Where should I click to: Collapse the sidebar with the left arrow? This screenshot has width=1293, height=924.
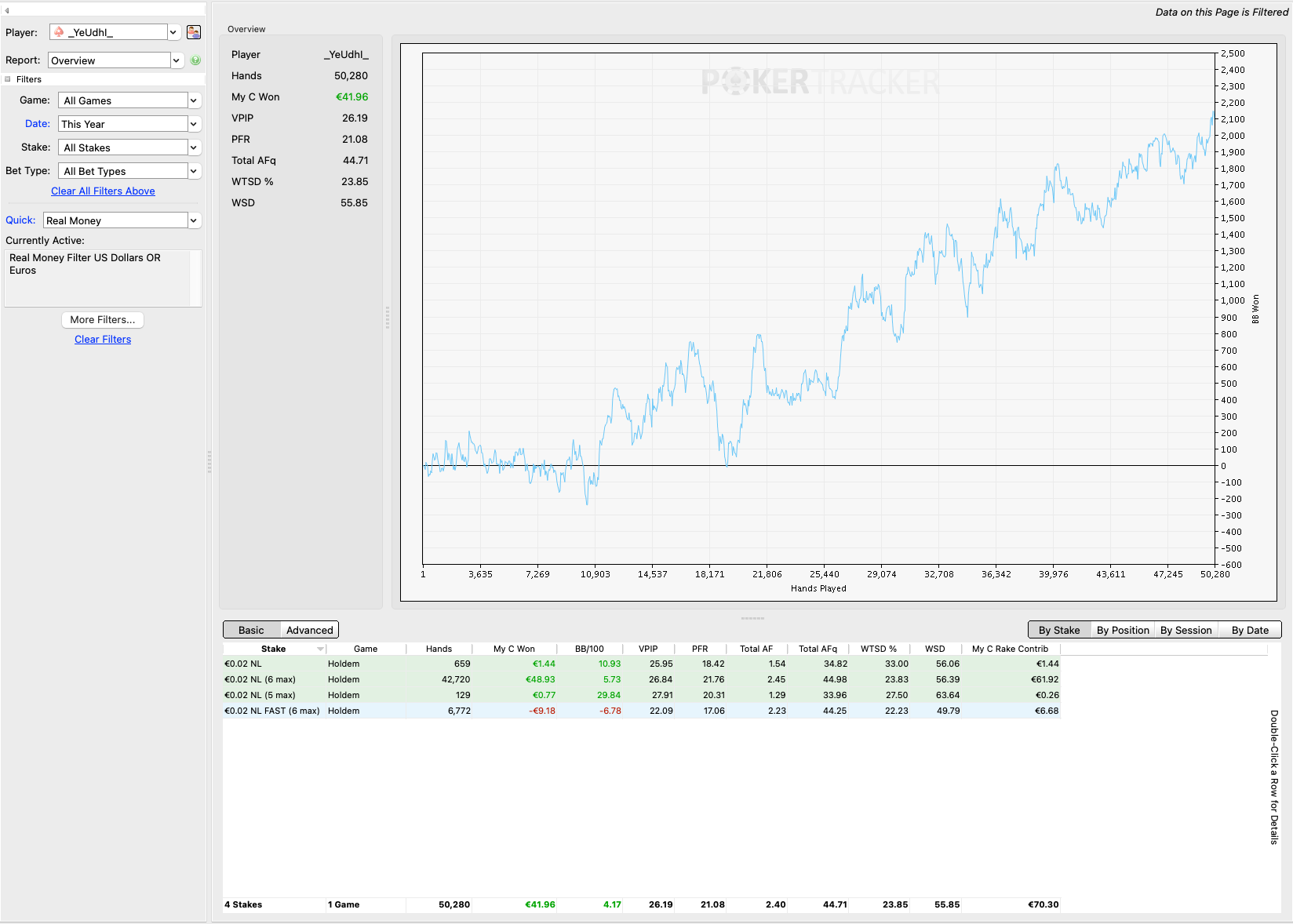[x=7, y=11]
